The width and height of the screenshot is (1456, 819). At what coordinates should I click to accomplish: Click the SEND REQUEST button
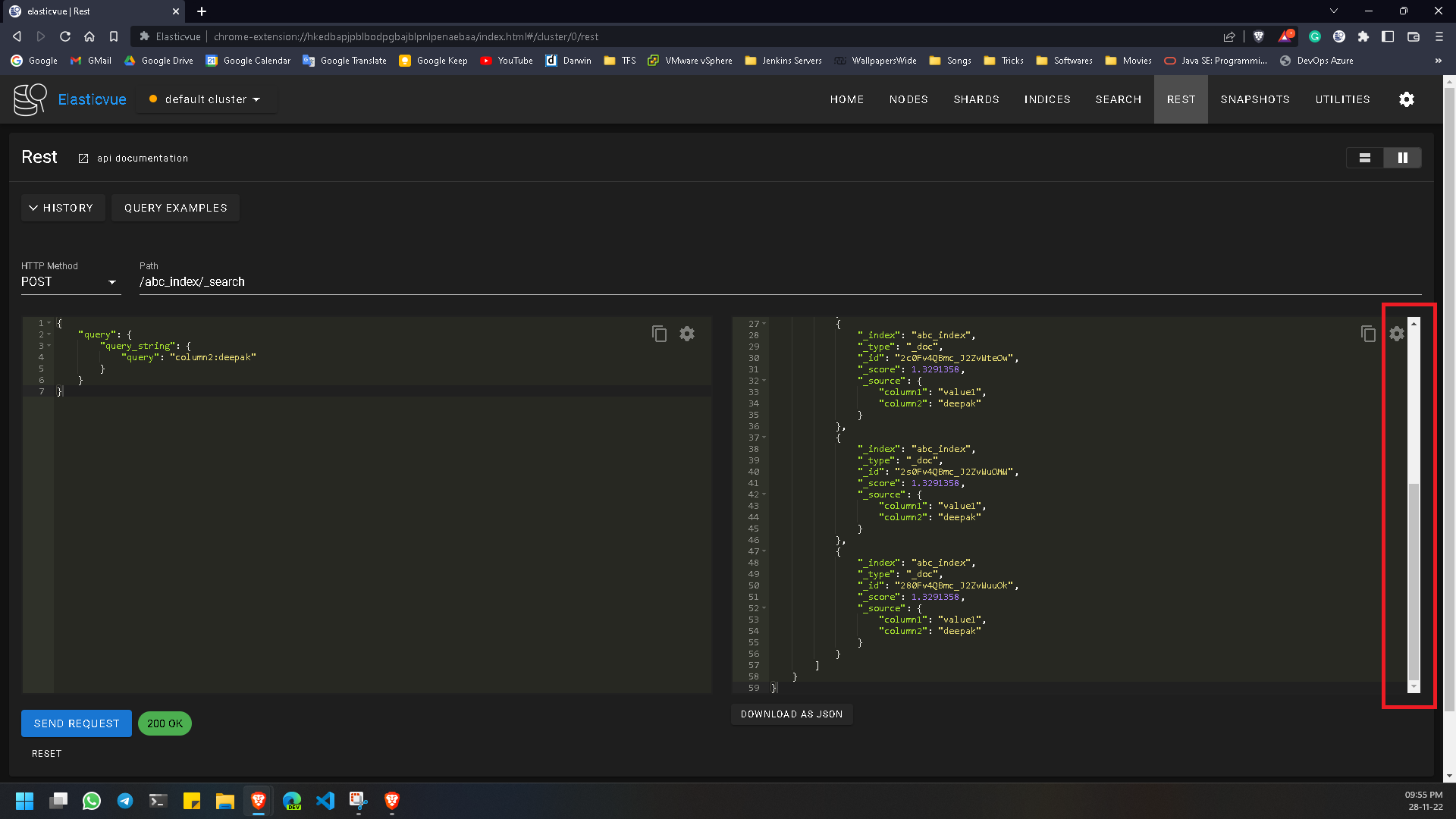[76, 723]
